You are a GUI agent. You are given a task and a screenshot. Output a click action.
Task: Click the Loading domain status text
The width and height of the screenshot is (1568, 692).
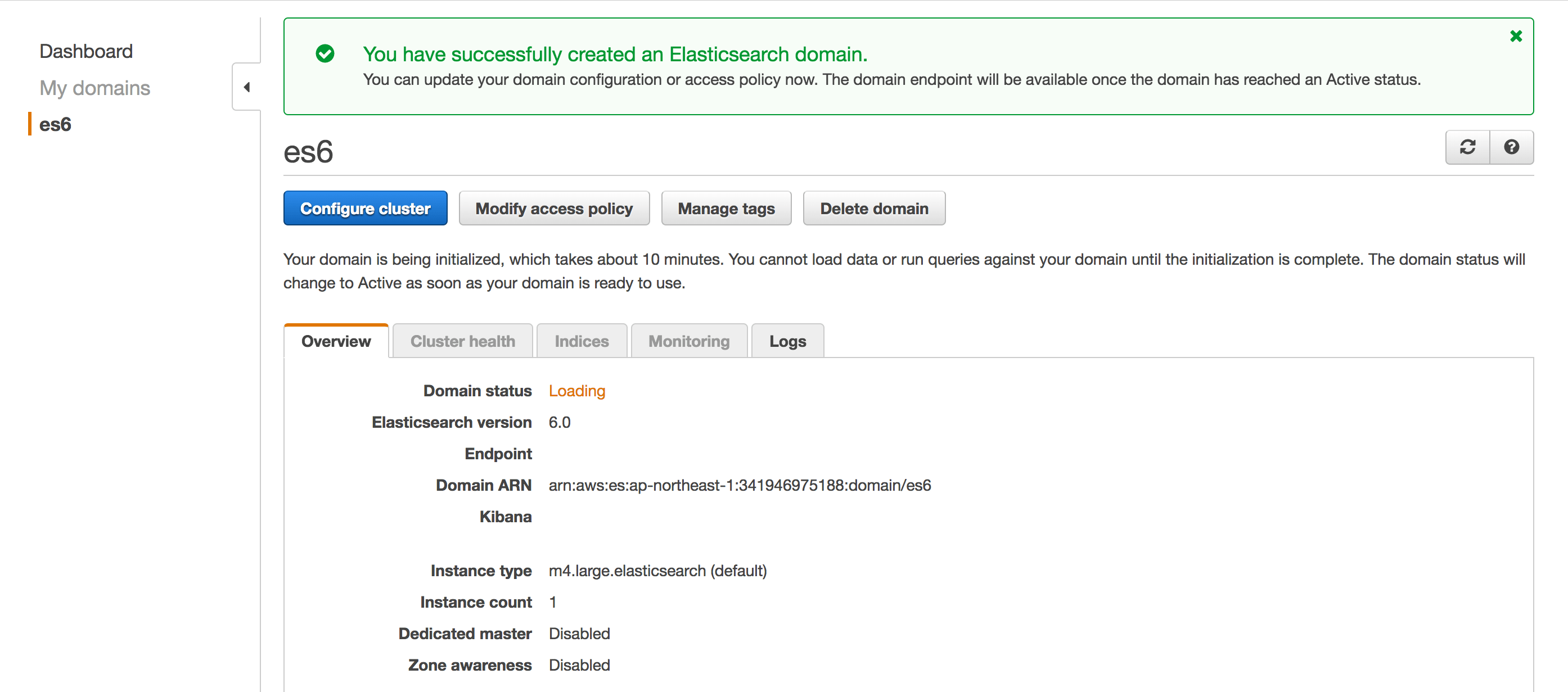click(576, 391)
